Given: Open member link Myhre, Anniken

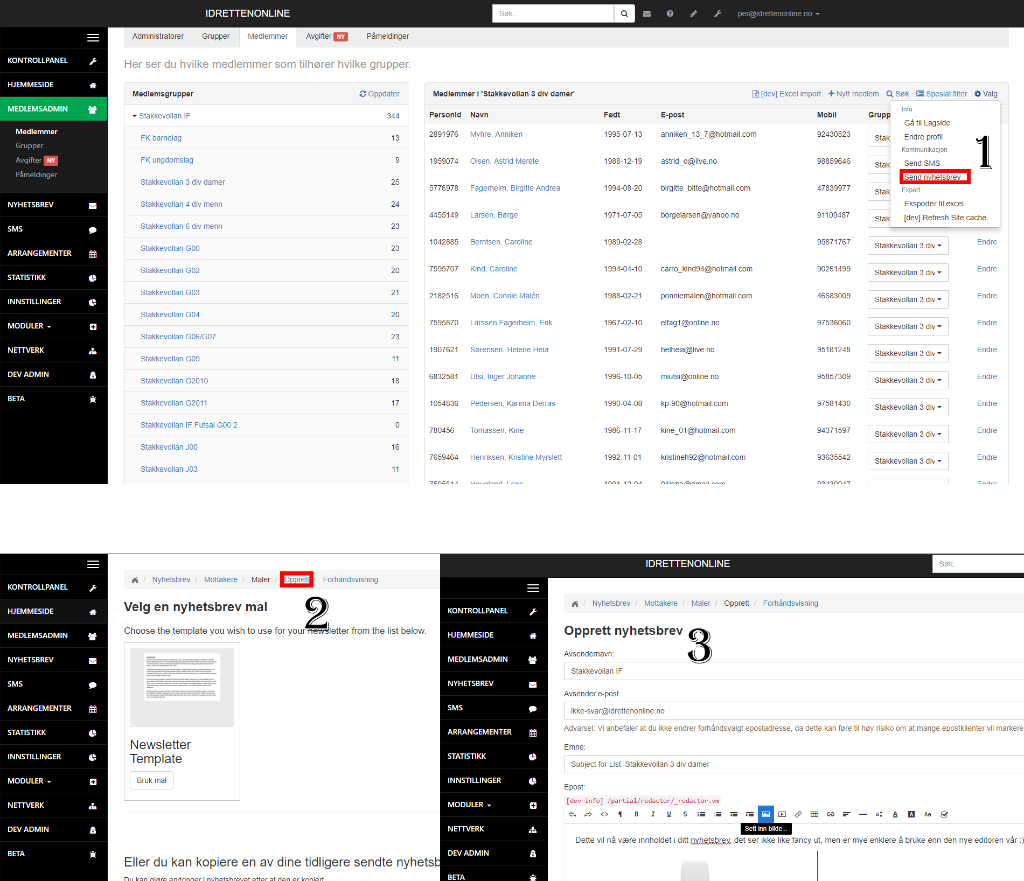Looking at the screenshot, I should pyautogui.click(x=497, y=134).
